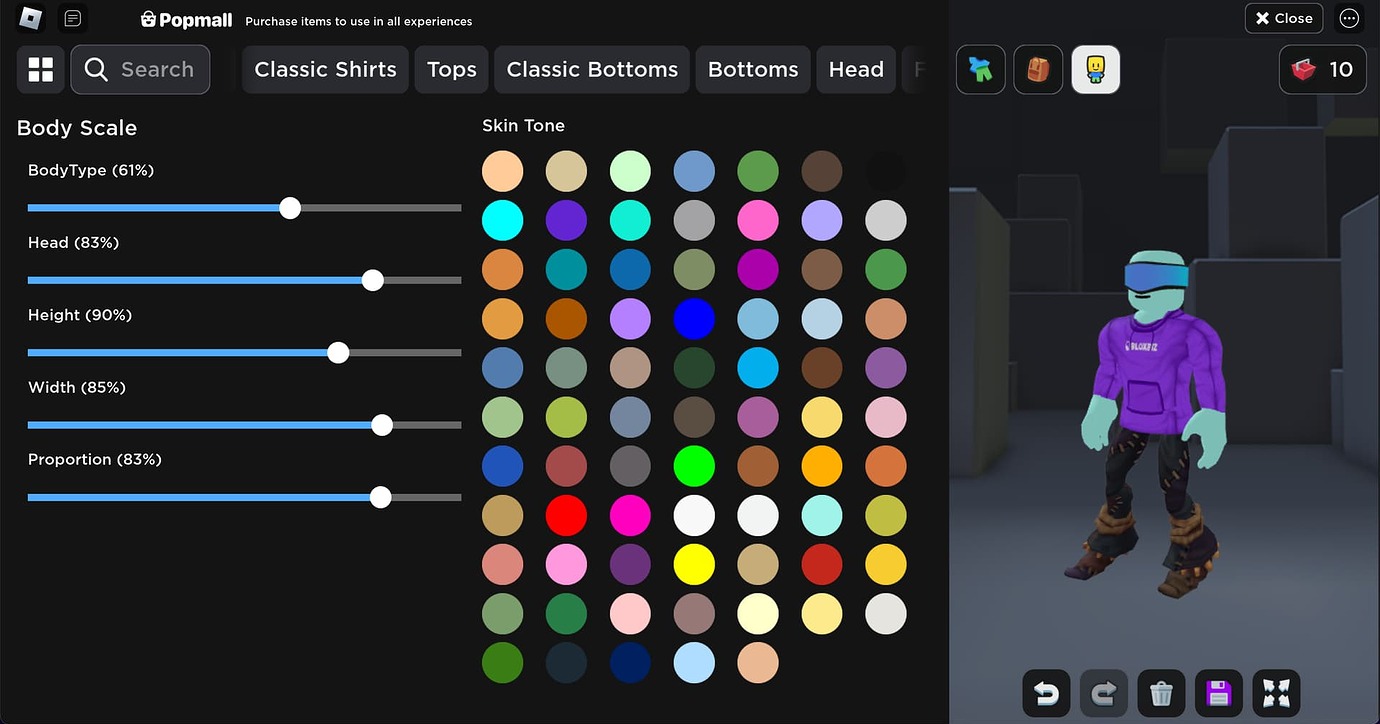
Task: Select the yellow avatar body icon
Action: tap(1096, 69)
